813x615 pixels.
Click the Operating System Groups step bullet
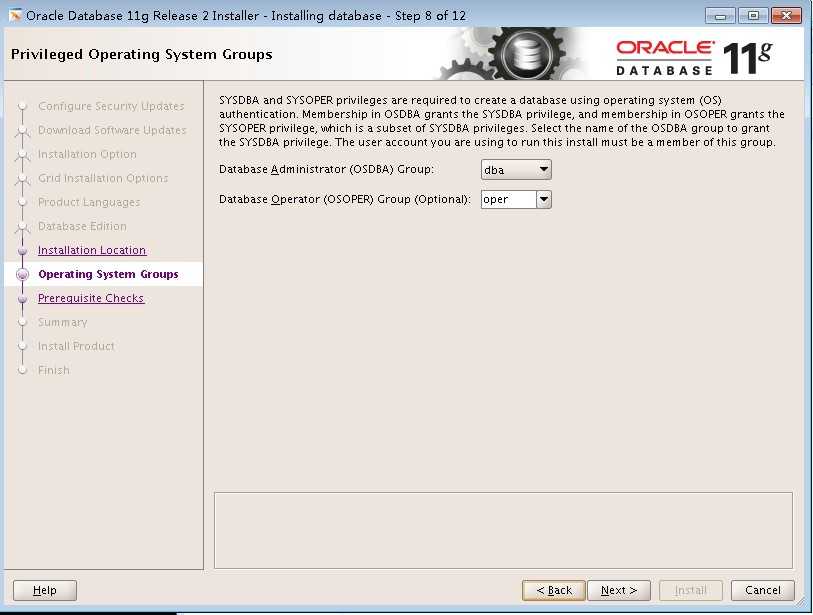22,274
